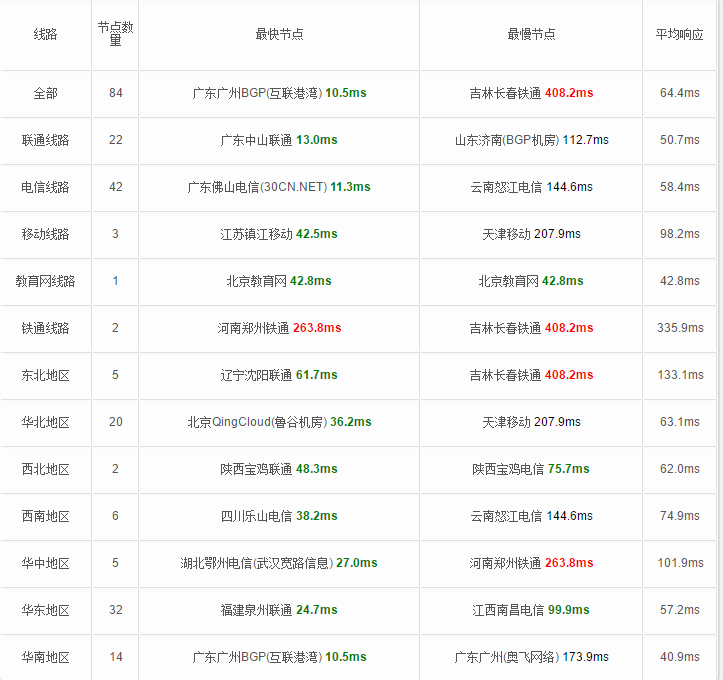723x680 pixels.
Task: Click the 节点数量 column header
Action: point(115,34)
